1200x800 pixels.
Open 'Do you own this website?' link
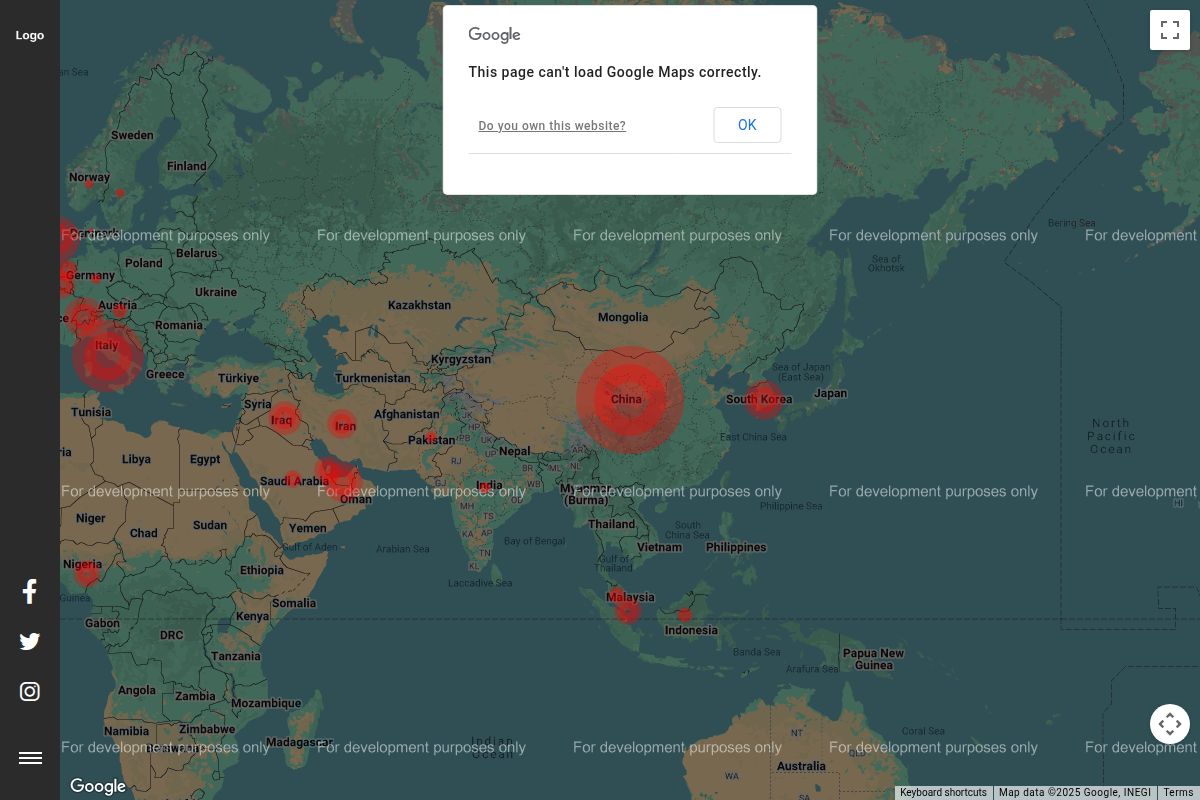pyautogui.click(x=552, y=126)
